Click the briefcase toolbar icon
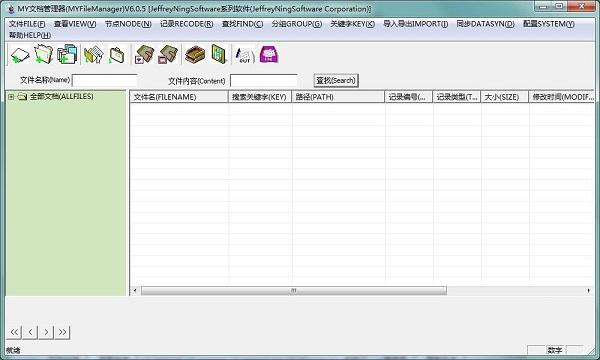Viewport: 600px width, 360px height. pos(117,55)
